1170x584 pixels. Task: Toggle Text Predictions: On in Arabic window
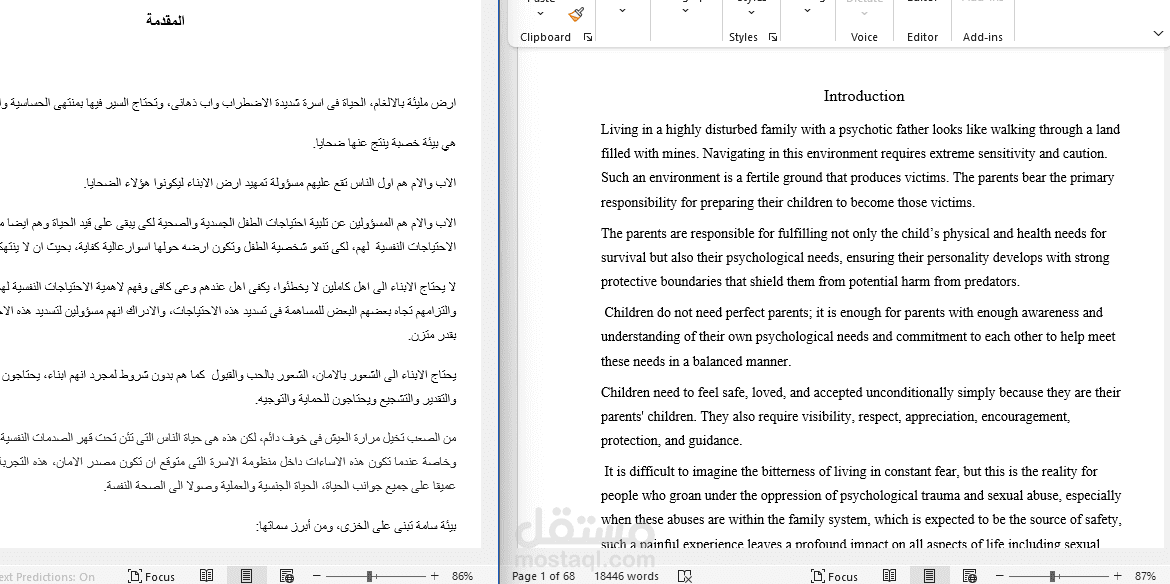(x=48, y=577)
